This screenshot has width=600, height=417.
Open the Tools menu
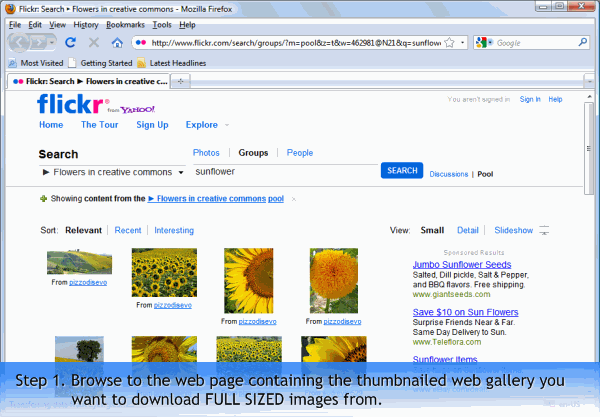(162, 25)
